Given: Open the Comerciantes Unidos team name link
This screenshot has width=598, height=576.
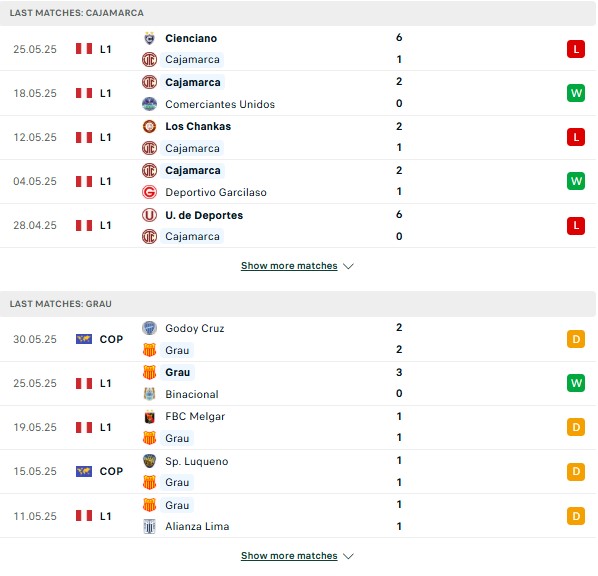Looking at the screenshot, I should pos(220,104).
